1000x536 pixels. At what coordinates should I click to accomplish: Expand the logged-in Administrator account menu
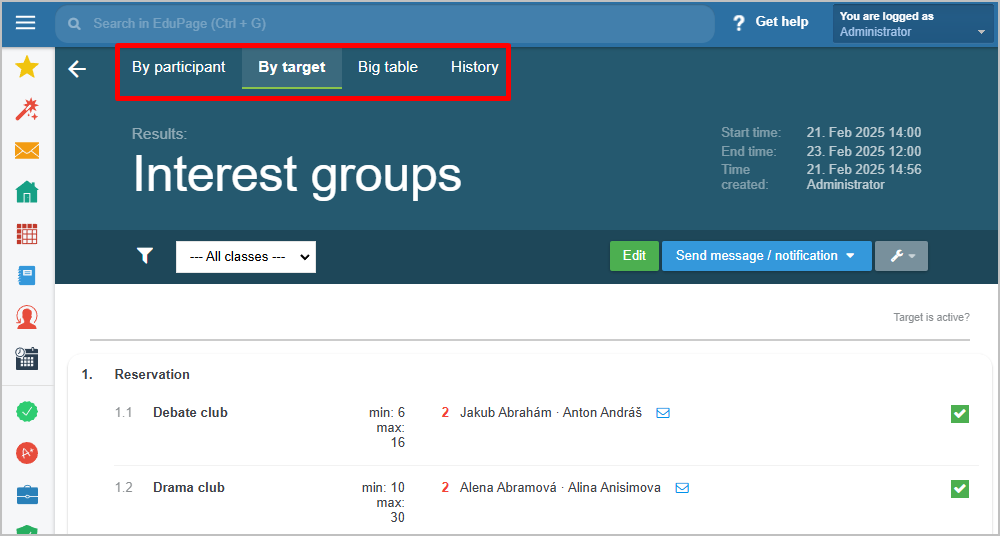click(913, 24)
